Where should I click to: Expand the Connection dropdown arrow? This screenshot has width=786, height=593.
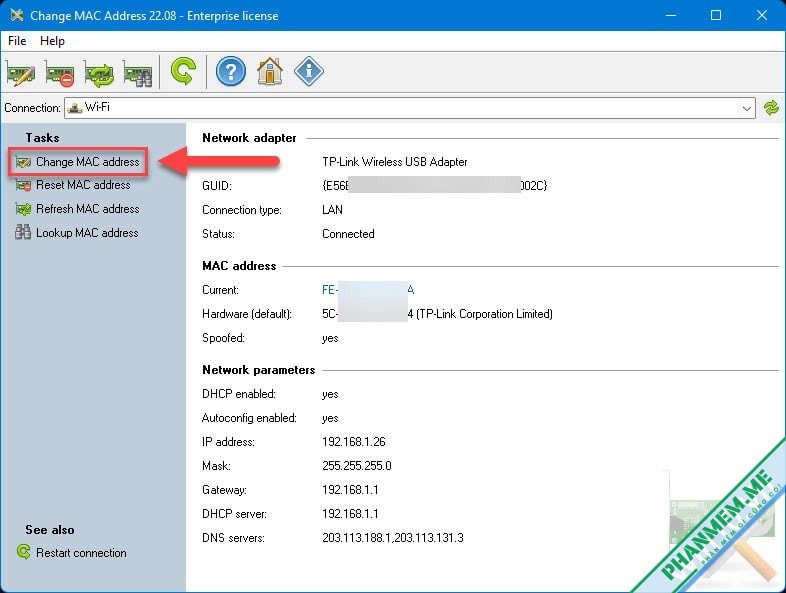(x=746, y=108)
